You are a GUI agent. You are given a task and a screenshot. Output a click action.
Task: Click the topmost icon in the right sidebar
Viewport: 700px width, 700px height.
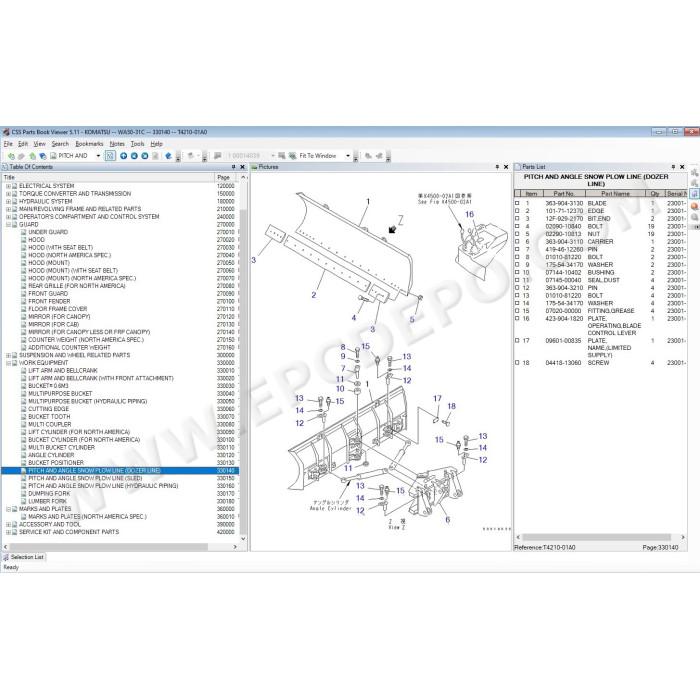tap(694, 173)
